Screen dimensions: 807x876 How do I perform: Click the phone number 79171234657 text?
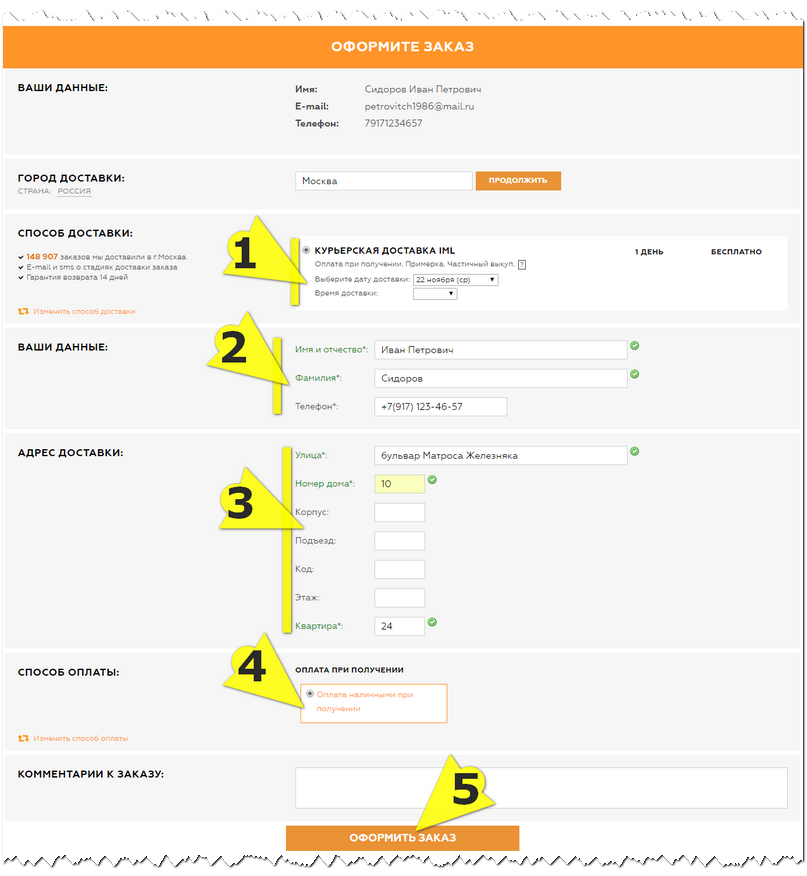point(393,123)
